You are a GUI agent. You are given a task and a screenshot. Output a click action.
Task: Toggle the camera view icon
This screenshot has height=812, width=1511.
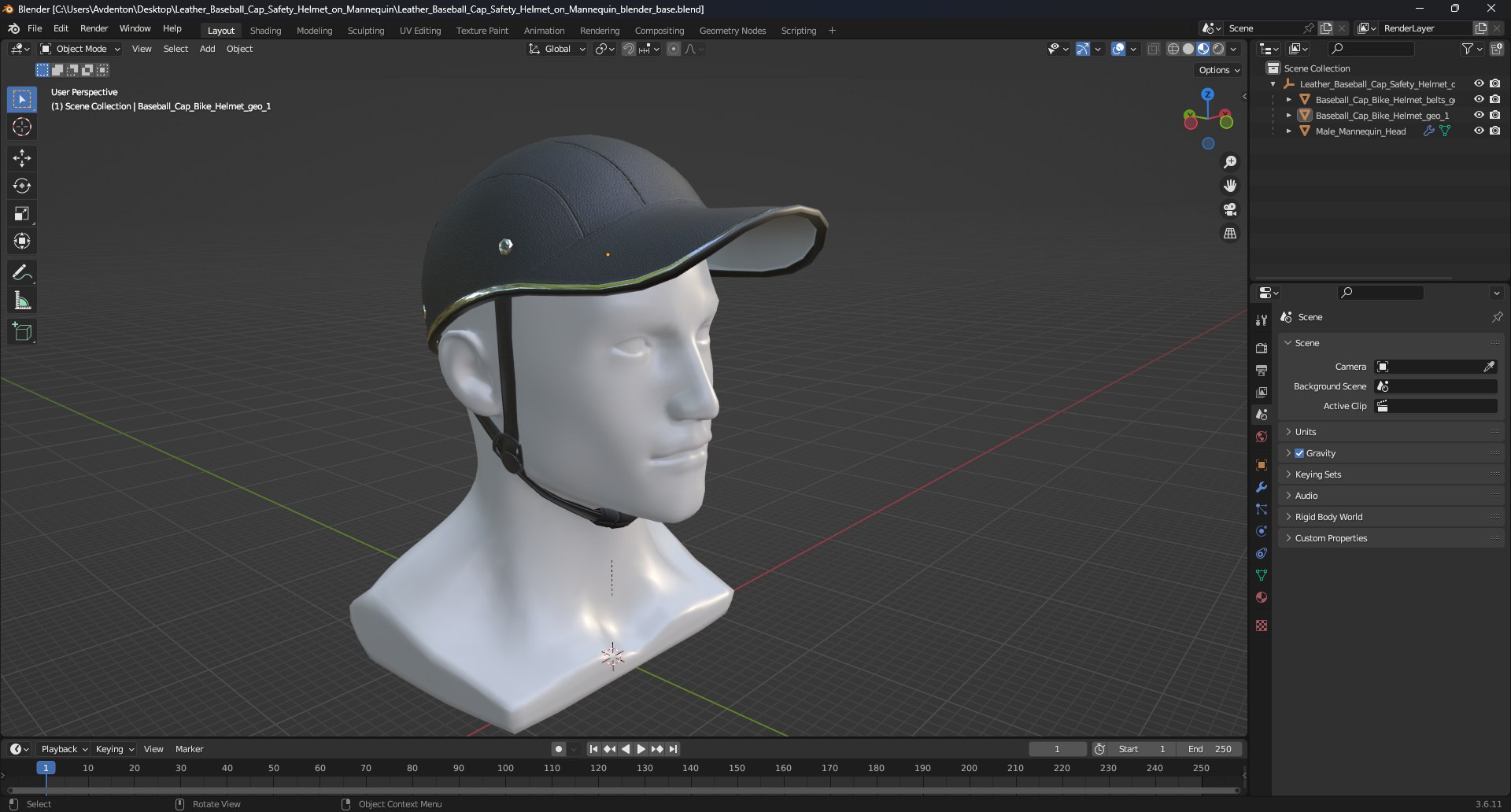(1229, 209)
